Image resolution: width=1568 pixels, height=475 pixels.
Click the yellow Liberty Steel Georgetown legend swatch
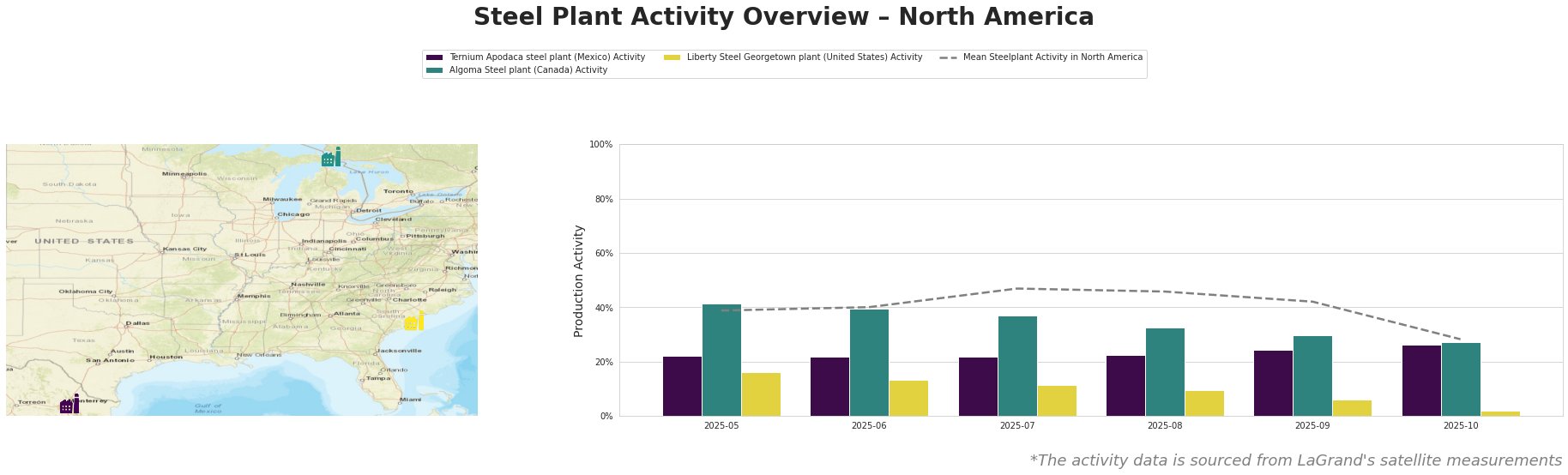(x=672, y=57)
